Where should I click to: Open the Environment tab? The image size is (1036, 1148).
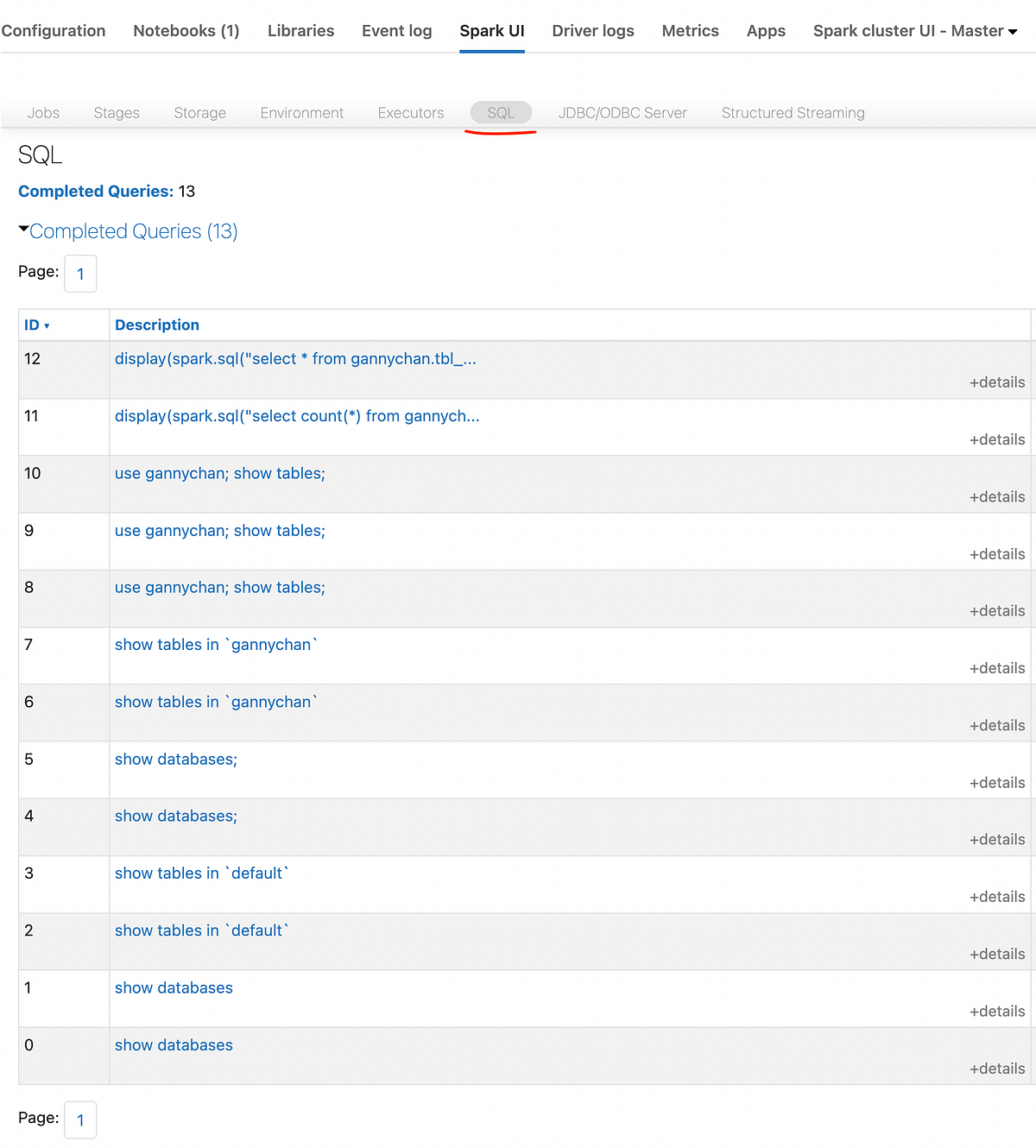pyautogui.click(x=301, y=112)
